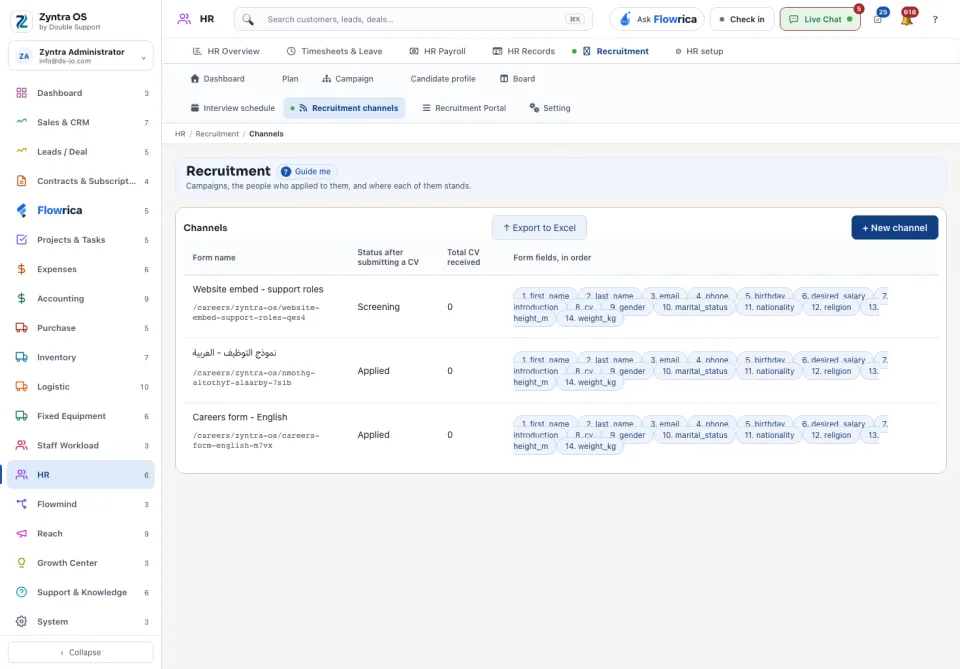This screenshot has width=960, height=669.
Task: Open Sales & CRM in sidebar
Action: click(x=80, y=122)
